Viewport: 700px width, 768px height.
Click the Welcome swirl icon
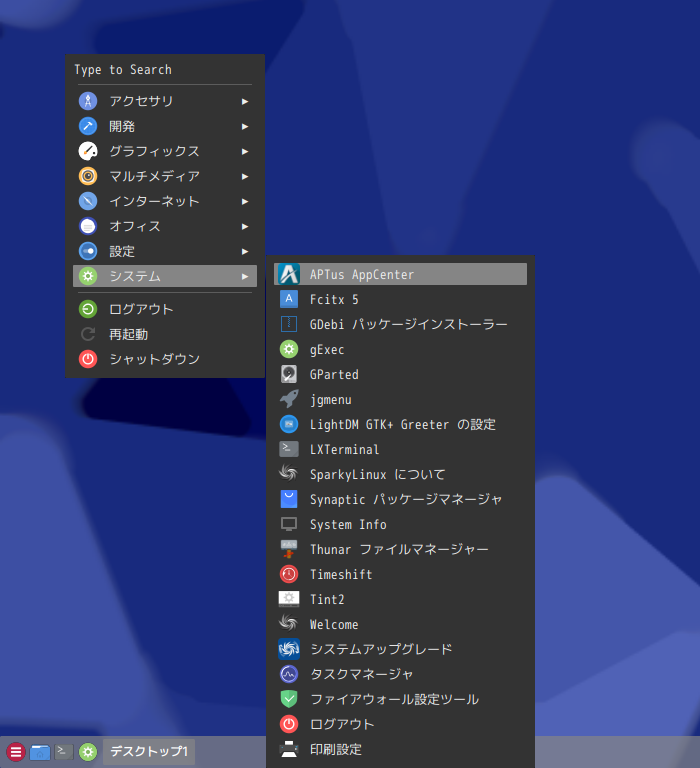tap(289, 624)
